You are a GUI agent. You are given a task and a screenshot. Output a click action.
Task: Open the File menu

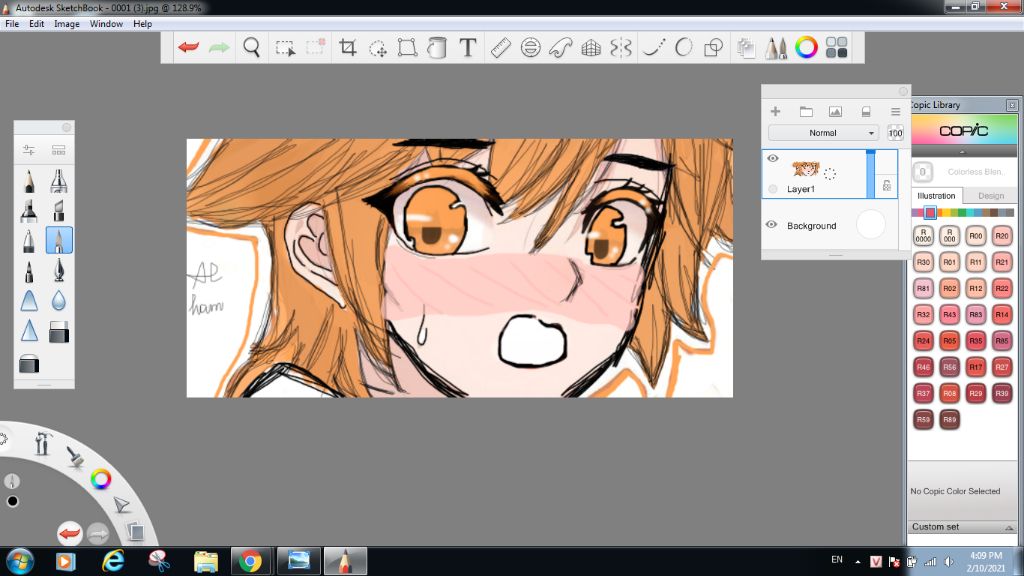click(x=12, y=24)
